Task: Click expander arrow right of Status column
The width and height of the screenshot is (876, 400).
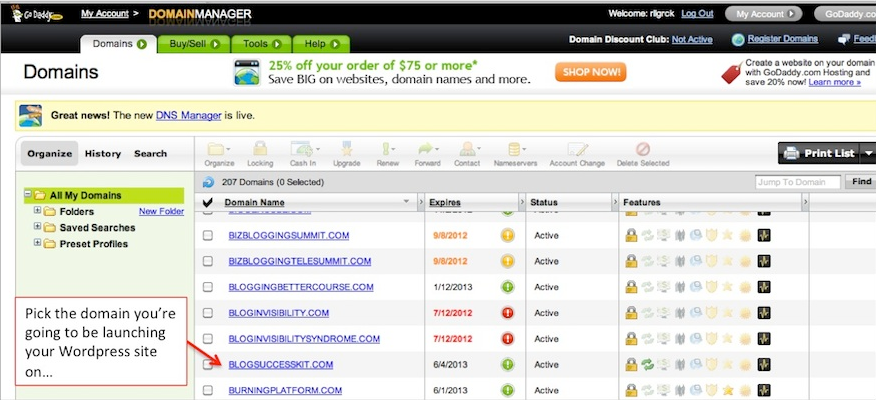Action: point(615,202)
